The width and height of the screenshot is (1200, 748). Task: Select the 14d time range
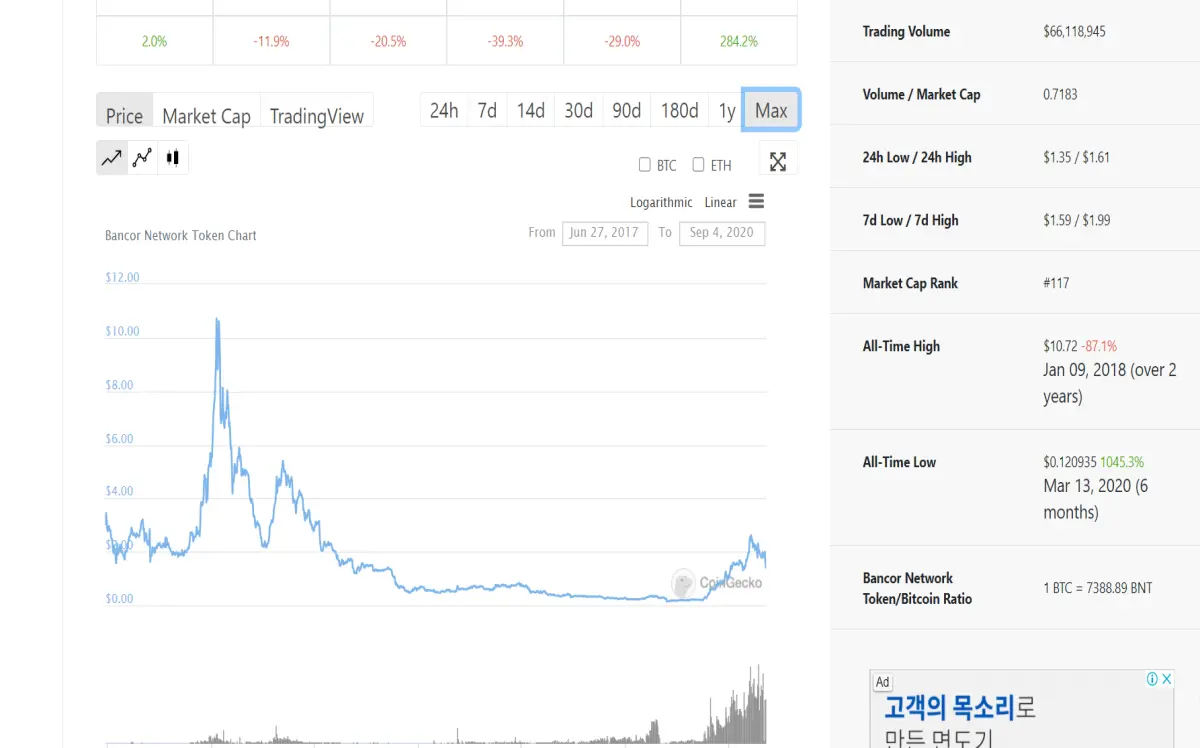(x=531, y=110)
